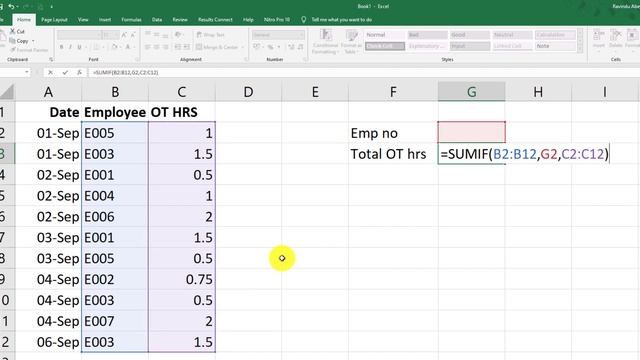
Task: Click Merge & Center
Action: click(x=217, y=47)
